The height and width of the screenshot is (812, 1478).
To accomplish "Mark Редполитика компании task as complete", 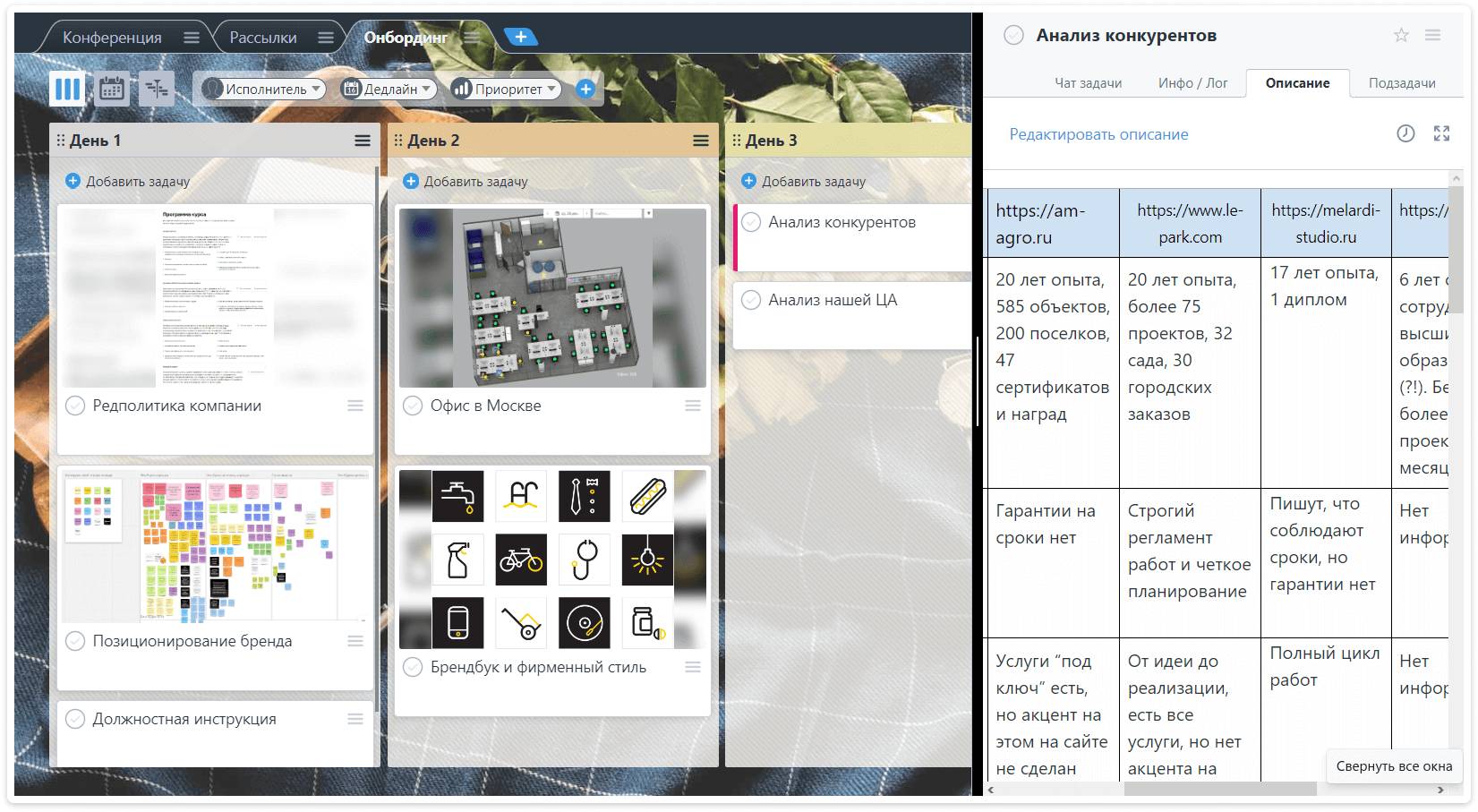I will point(75,406).
